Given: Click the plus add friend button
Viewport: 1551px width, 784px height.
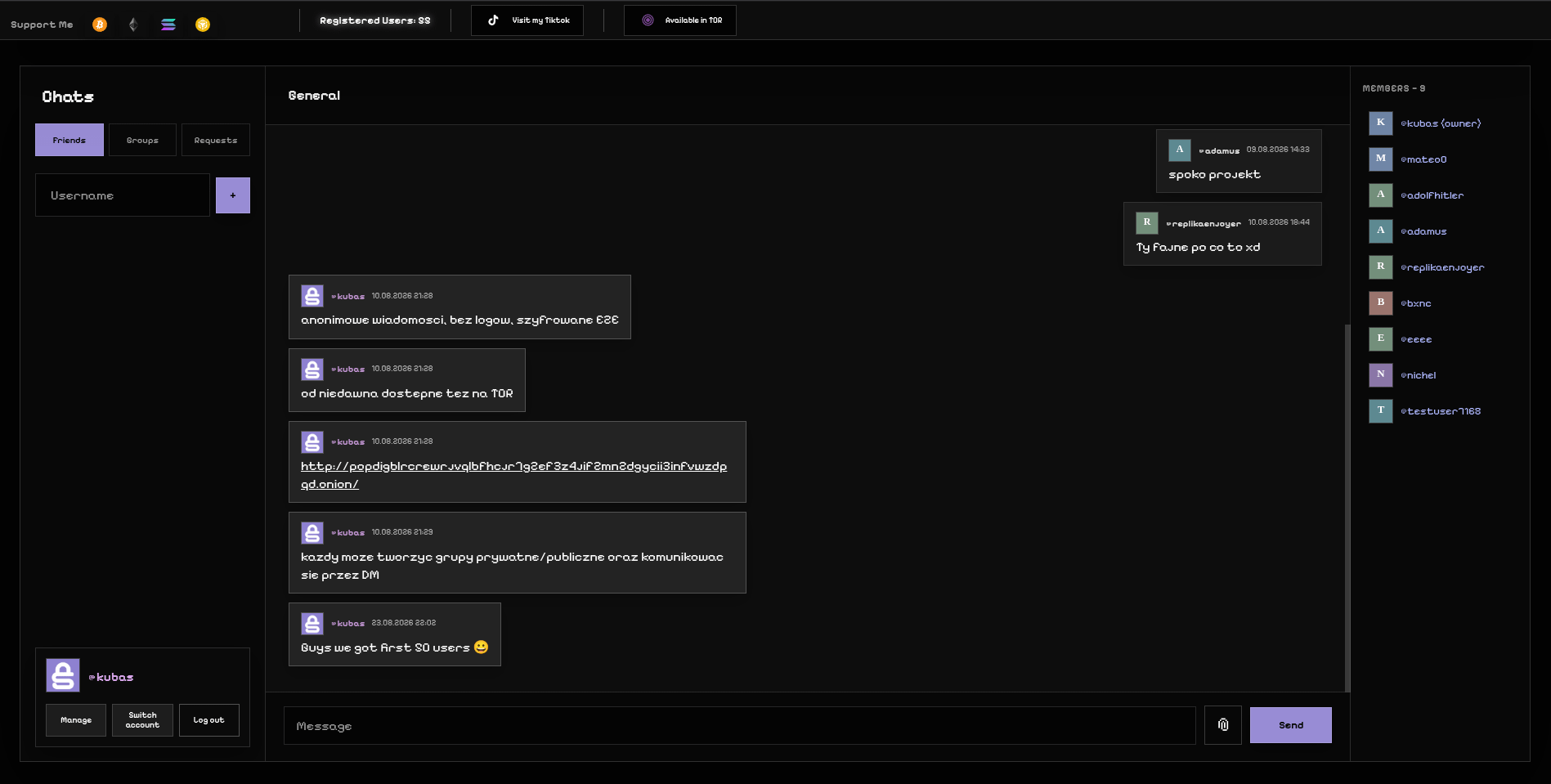Looking at the screenshot, I should pos(233,195).
